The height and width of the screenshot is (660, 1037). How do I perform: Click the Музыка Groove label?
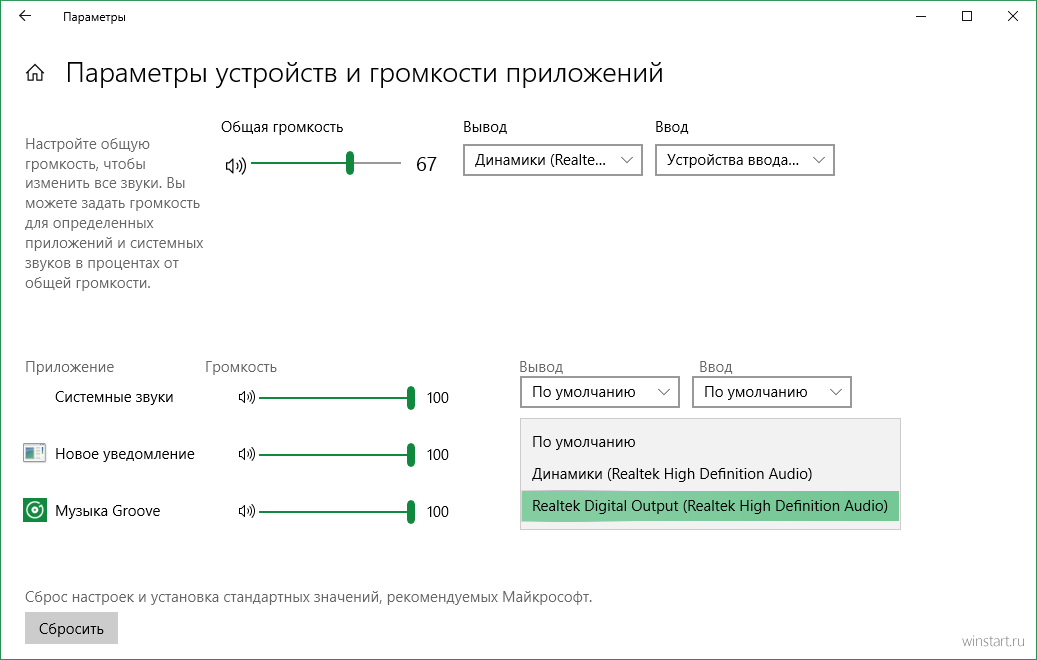[108, 511]
